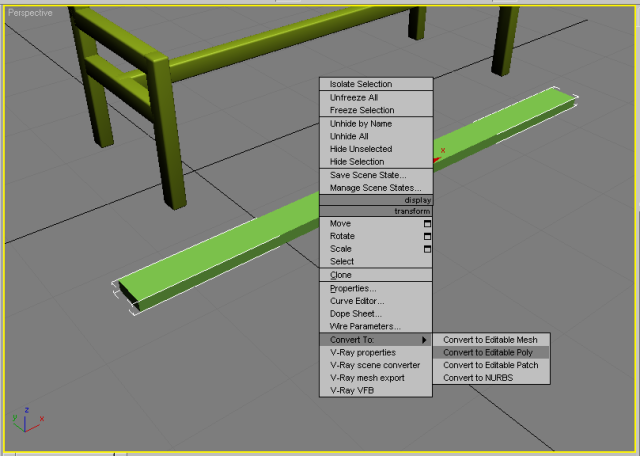Open Manage Scene States option
Screen dimensions: 640x456
pos(376,188)
